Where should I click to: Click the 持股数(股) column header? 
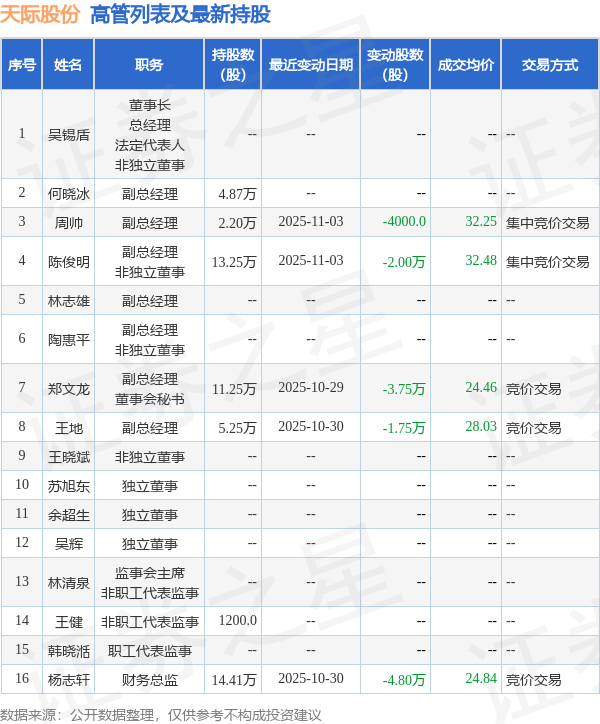(233, 65)
